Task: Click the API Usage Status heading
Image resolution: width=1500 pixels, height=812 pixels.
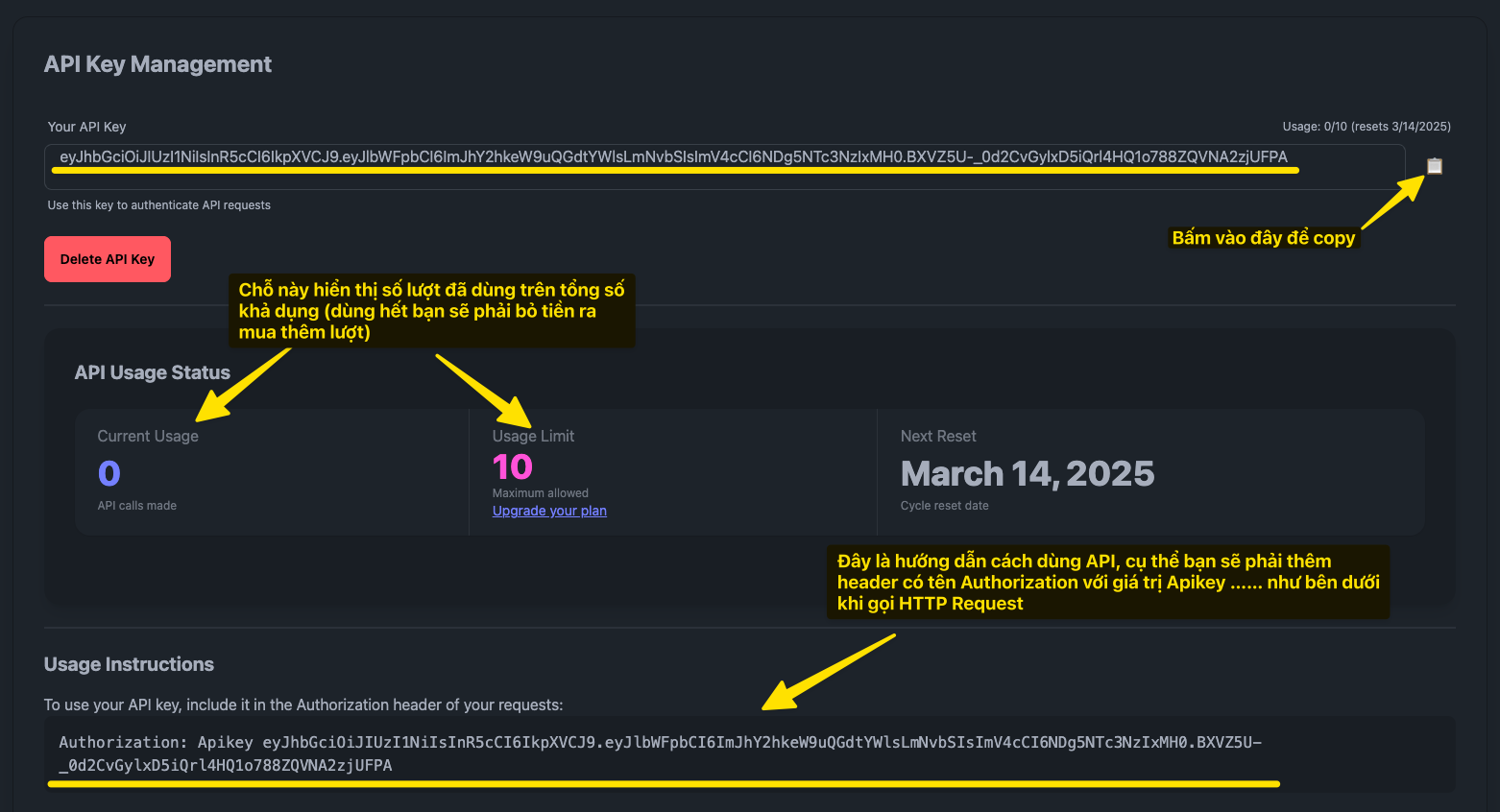Action: [153, 372]
